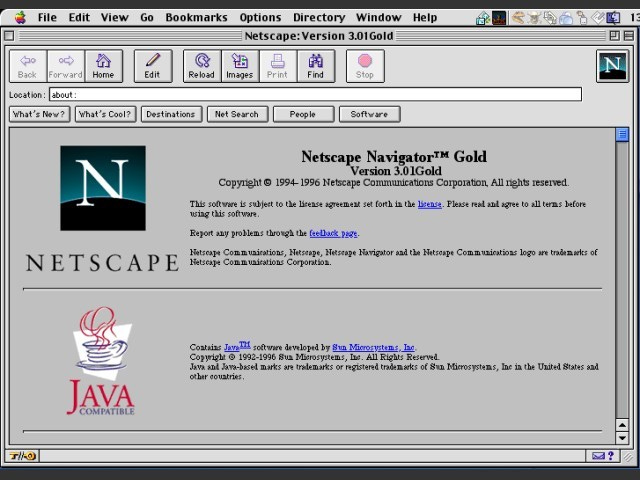Open the Edit menu

[79, 18]
